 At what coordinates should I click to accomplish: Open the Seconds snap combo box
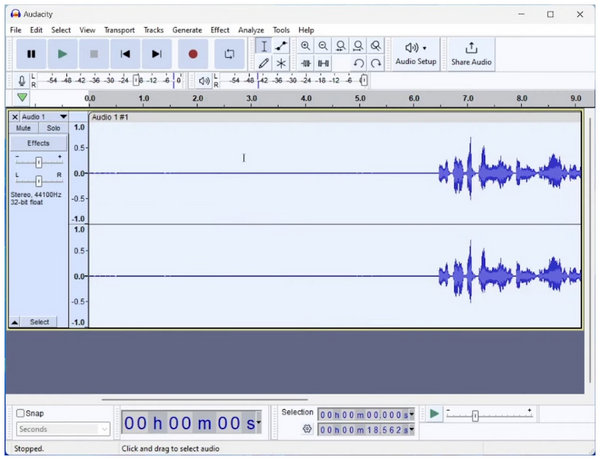(63, 429)
